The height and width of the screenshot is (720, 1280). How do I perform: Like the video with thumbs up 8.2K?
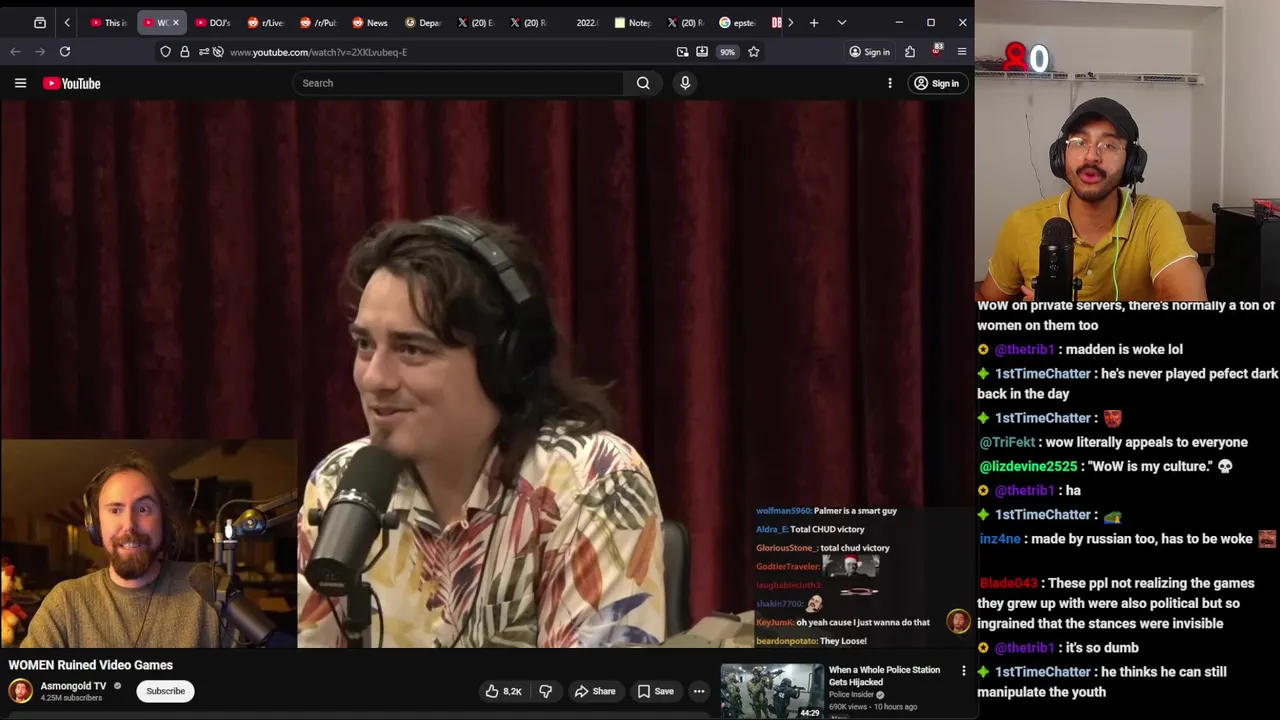(503, 691)
